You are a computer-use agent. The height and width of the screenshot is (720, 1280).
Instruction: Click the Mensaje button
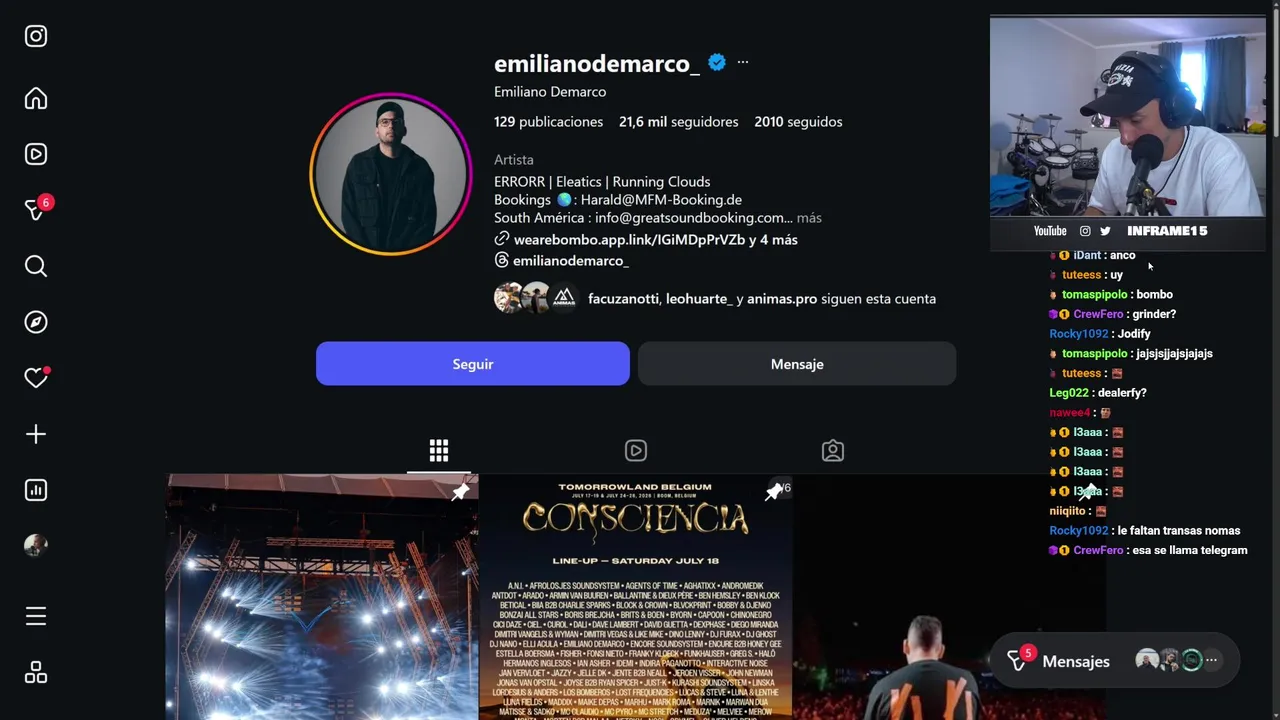pyautogui.click(x=797, y=364)
